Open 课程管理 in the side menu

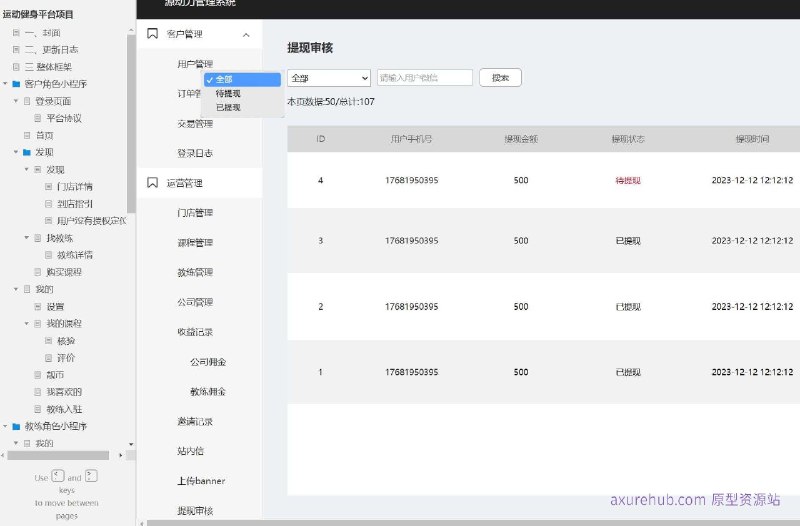[195, 242]
